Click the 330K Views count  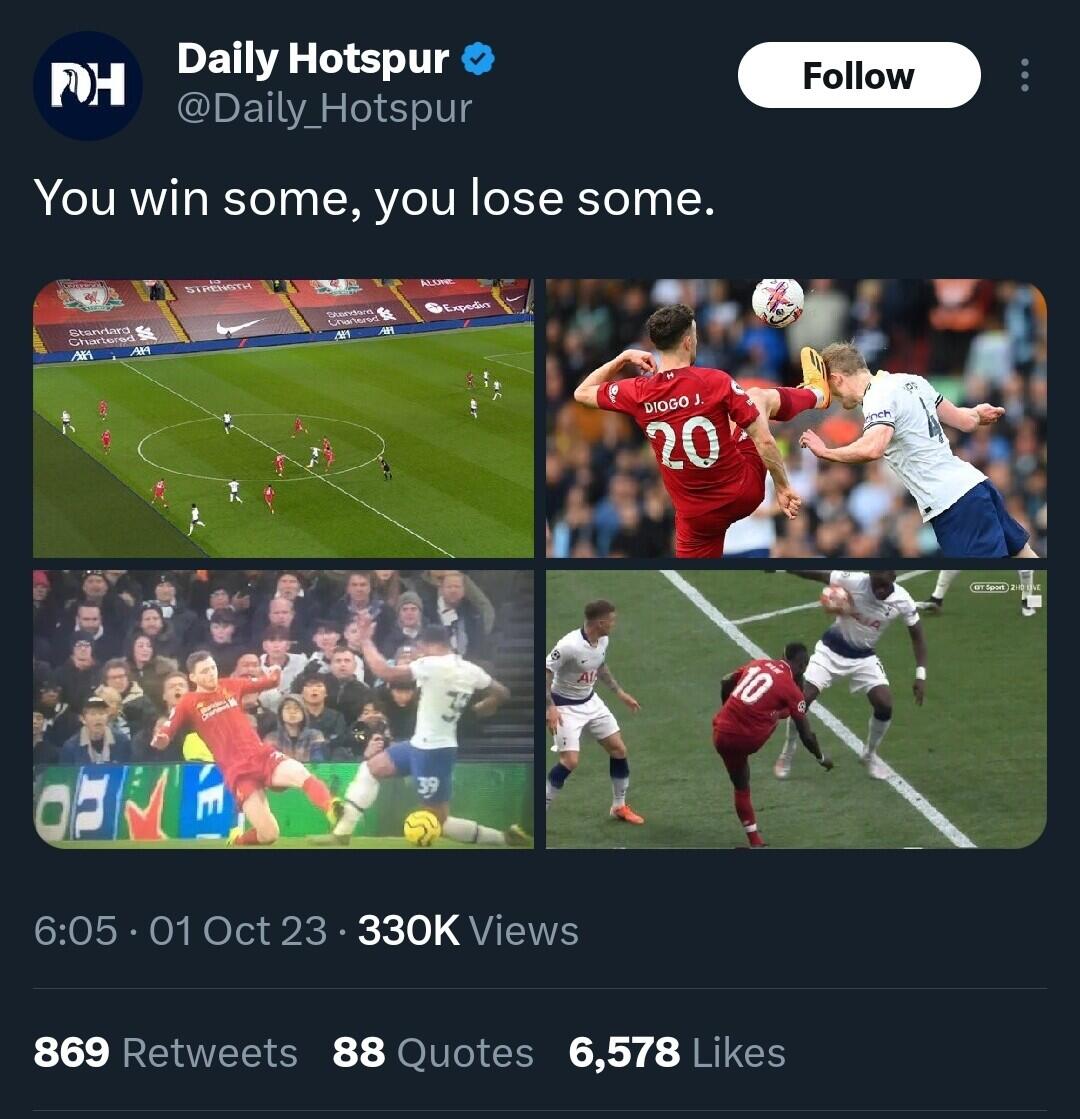tap(468, 931)
